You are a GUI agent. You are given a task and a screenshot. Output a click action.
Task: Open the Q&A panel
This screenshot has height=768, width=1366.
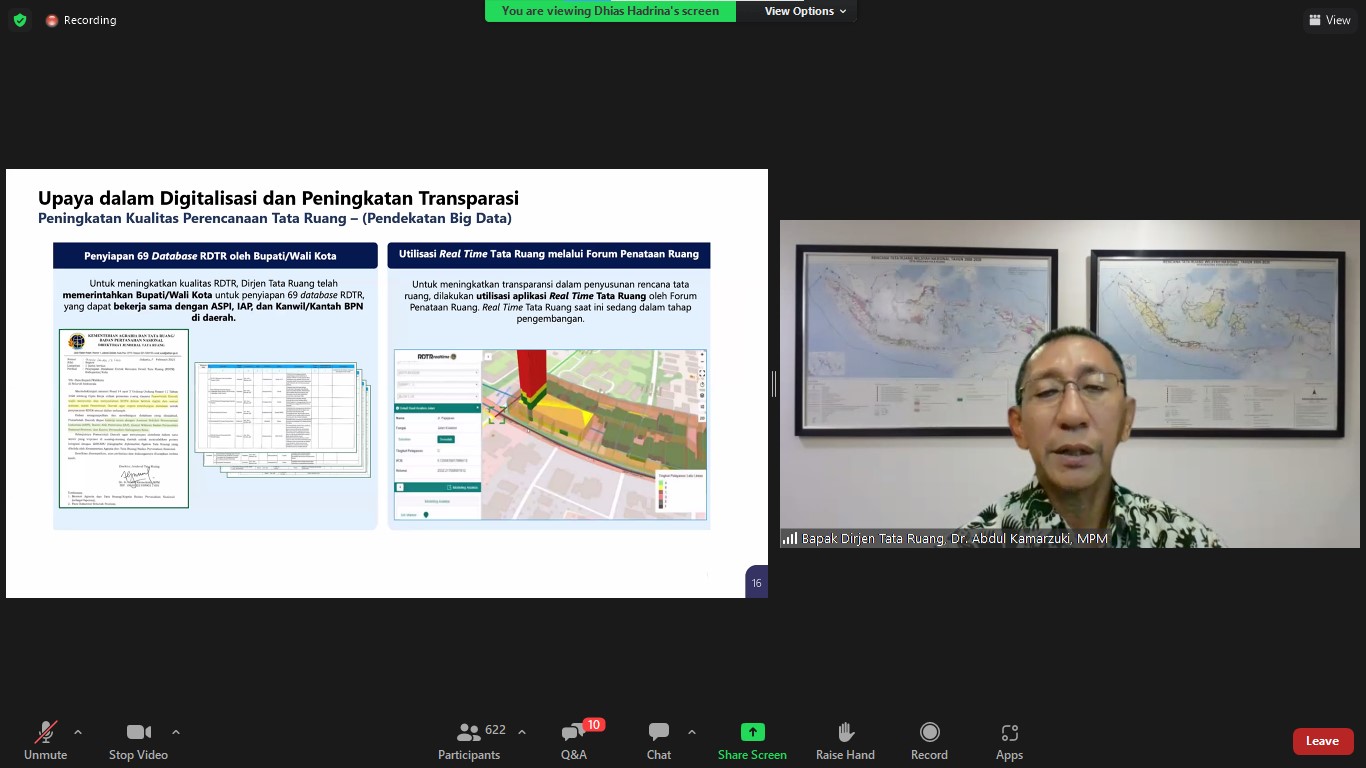(x=574, y=740)
